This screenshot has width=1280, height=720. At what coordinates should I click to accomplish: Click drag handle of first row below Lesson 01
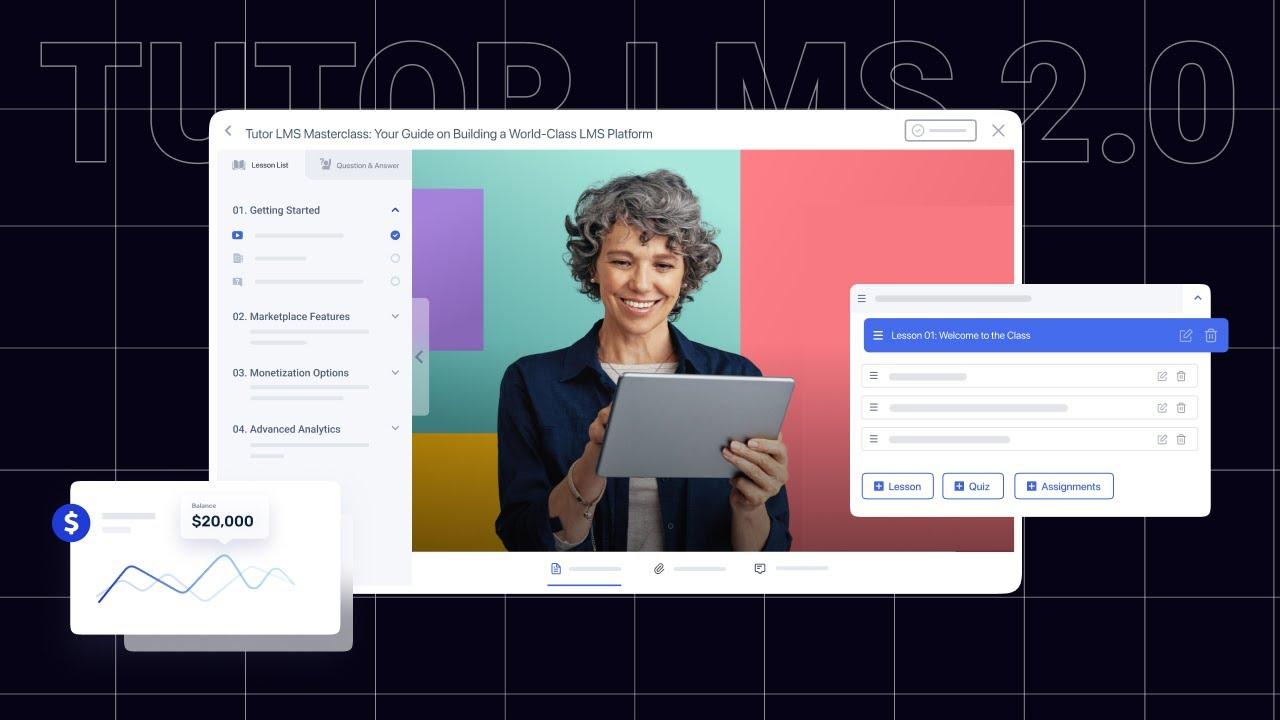(873, 376)
